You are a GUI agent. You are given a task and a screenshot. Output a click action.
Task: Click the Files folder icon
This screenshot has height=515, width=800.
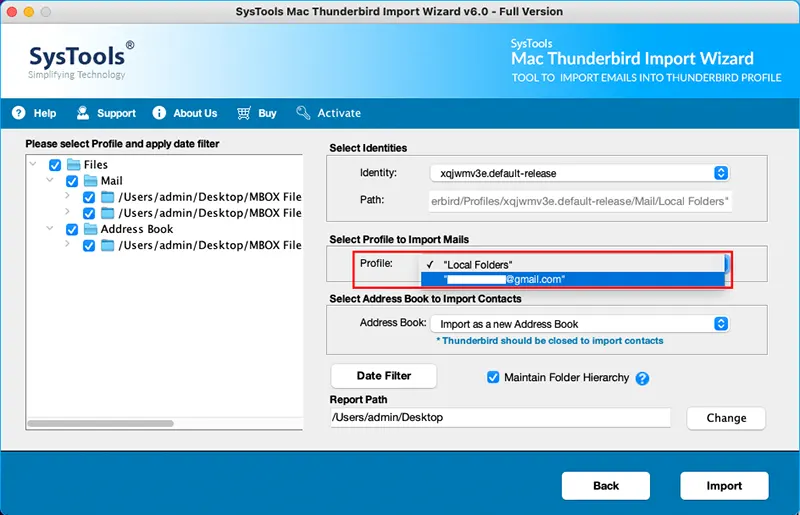click(74, 164)
